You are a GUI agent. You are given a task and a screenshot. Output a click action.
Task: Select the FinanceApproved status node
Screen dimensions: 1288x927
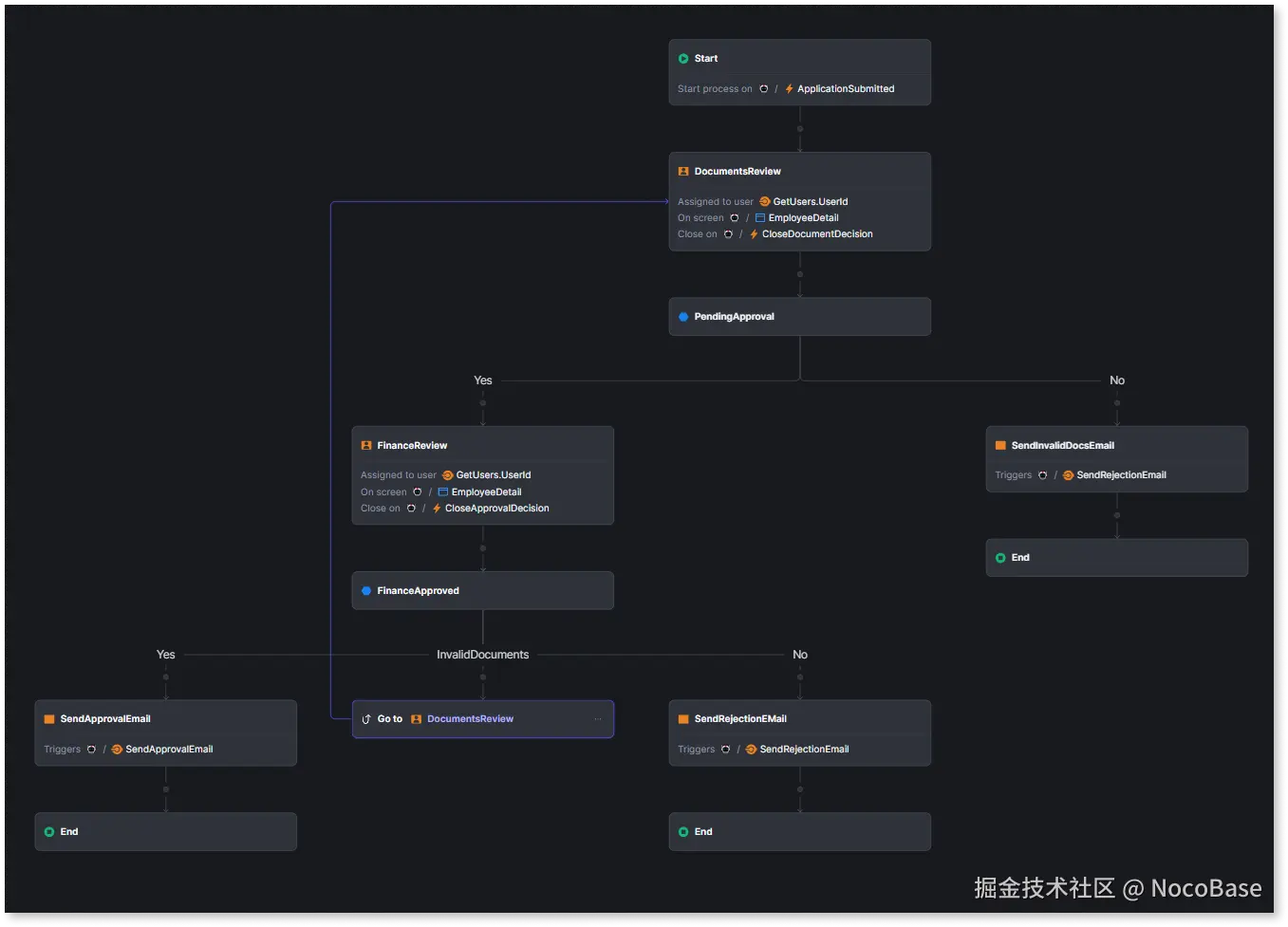[418, 590]
